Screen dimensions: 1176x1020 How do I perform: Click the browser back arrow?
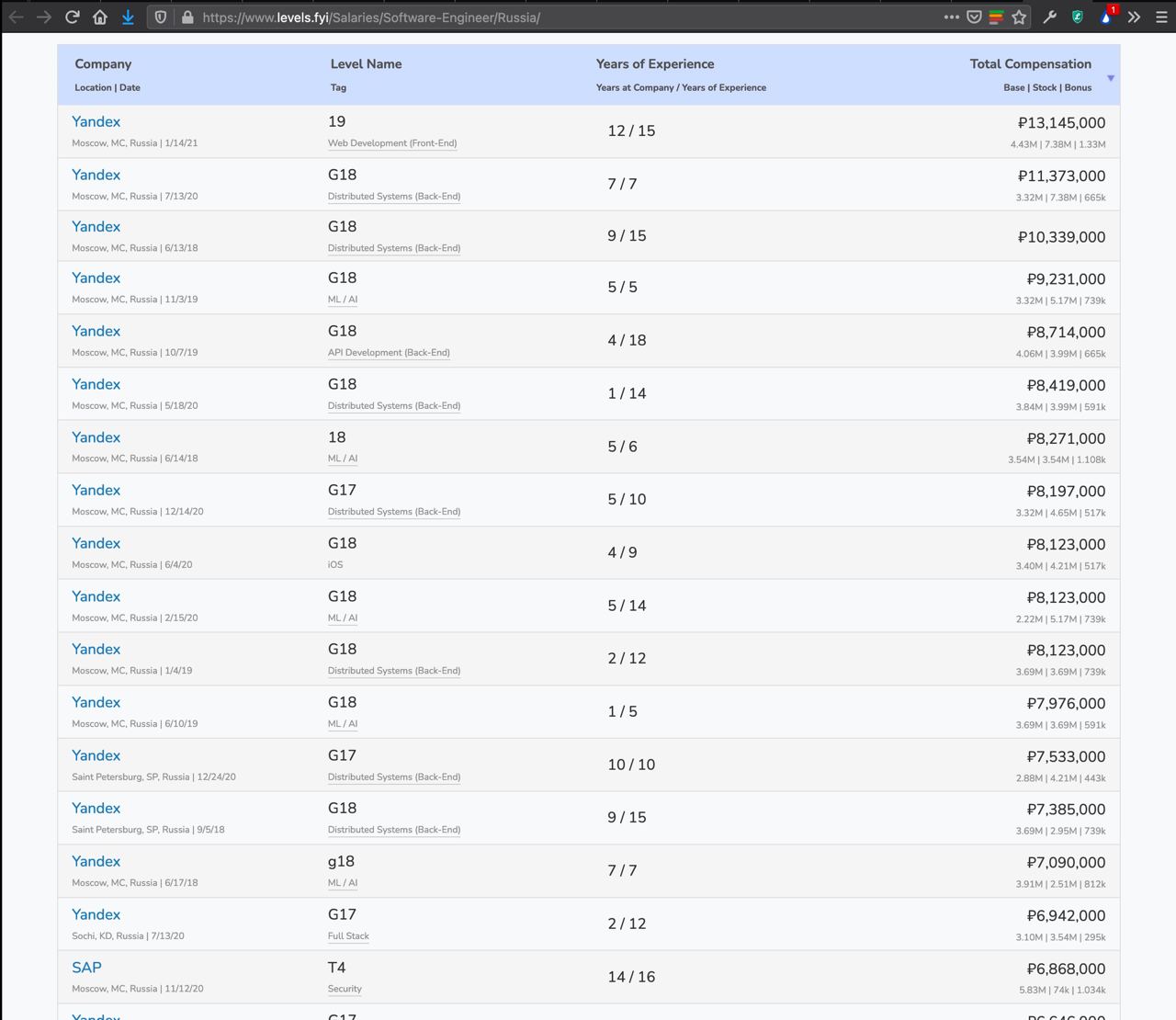[17, 17]
